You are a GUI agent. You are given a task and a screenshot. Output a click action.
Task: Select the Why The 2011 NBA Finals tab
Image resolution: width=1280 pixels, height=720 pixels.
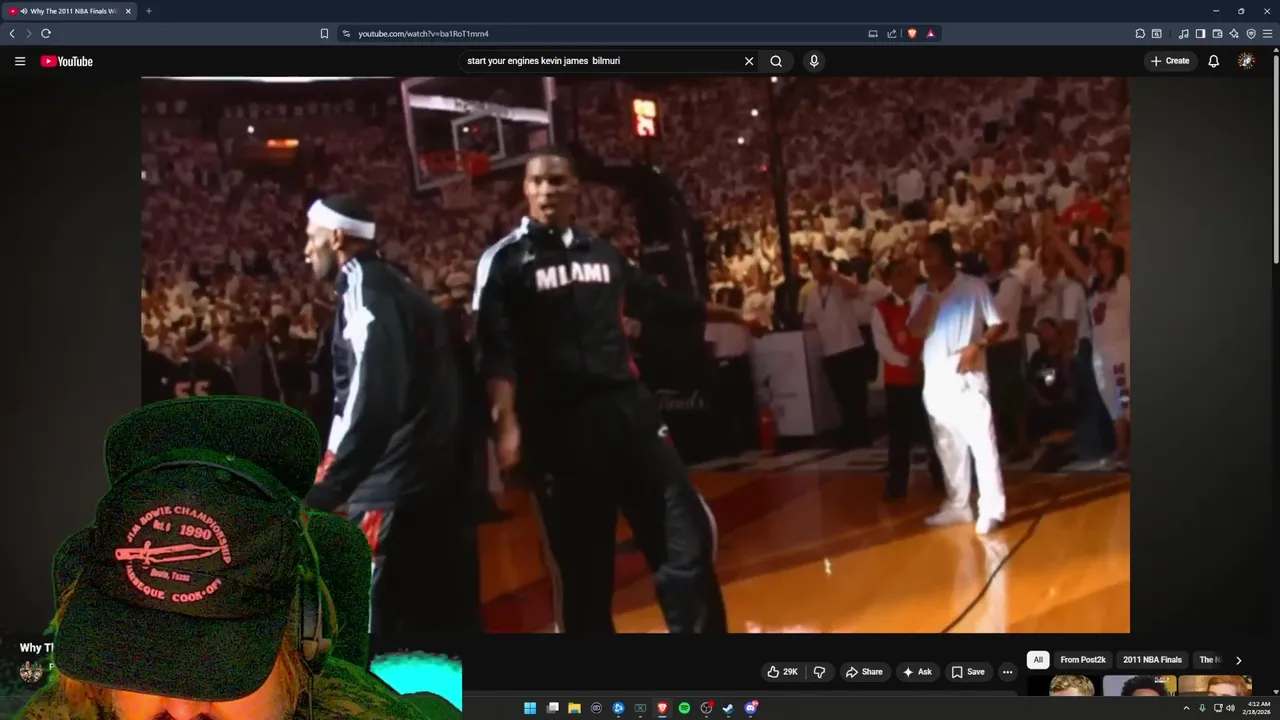(68, 11)
